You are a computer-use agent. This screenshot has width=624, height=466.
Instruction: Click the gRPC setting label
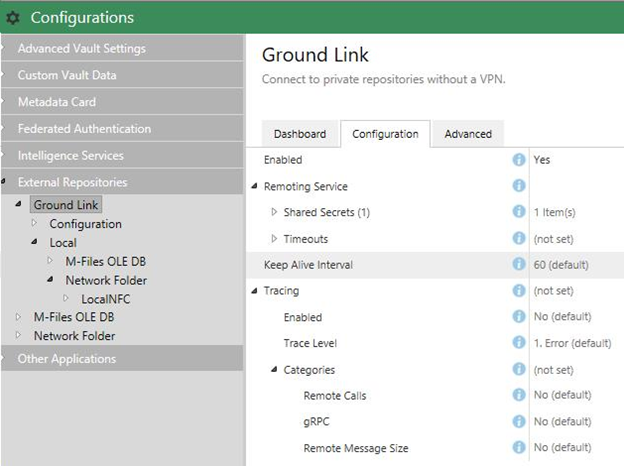click(316, 421)
